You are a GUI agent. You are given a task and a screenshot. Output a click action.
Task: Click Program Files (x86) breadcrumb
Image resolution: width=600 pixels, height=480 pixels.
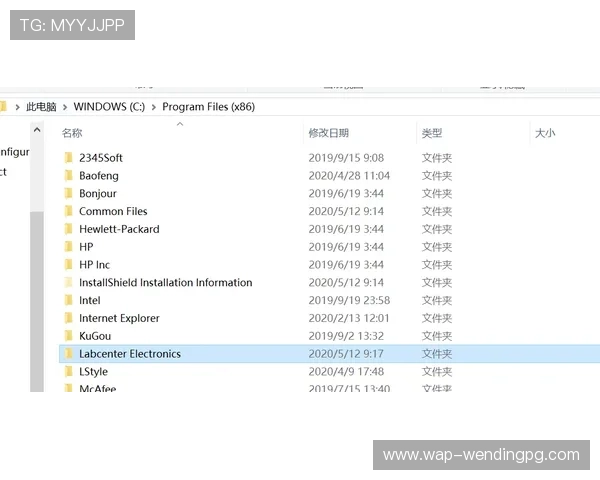(x=209, y=107)
